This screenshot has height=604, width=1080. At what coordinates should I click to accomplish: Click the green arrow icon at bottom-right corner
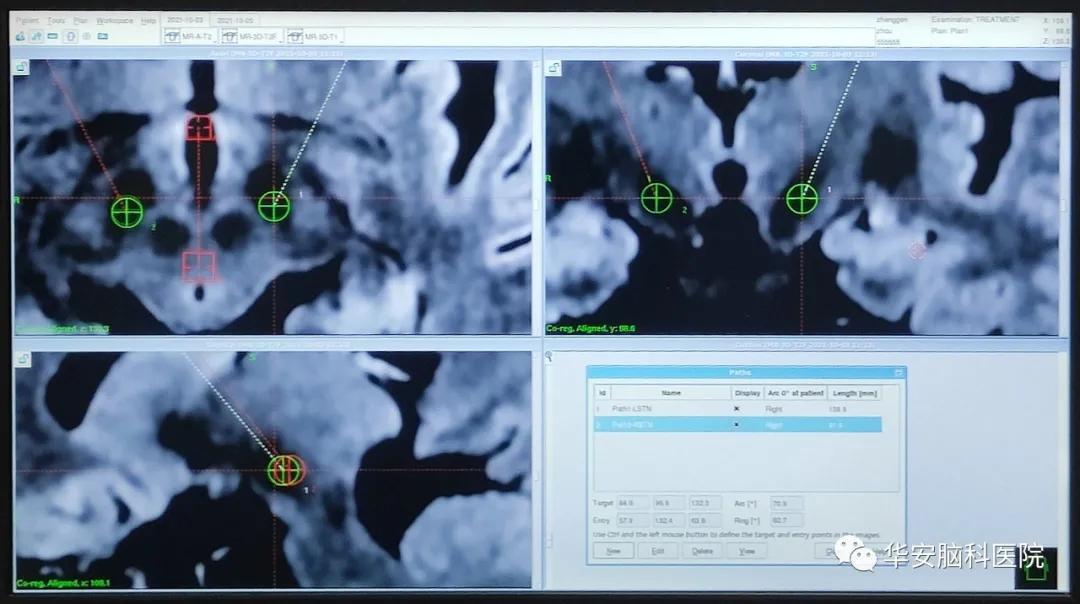click(1036, 568)
